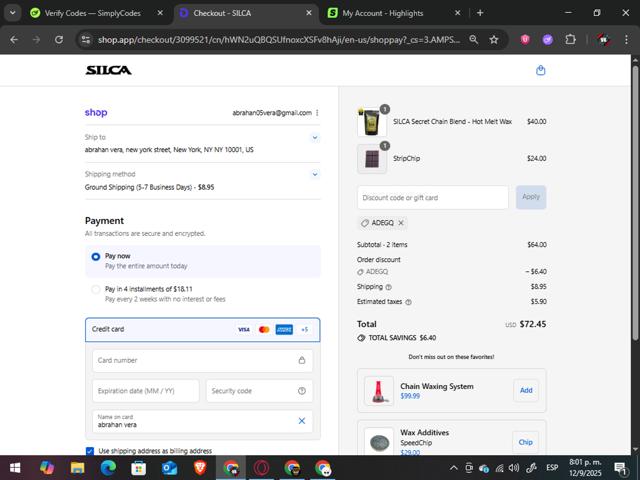Viewport: 640px width, 480px height.
Task: Apply the discount code
Action: click(531, 197)
